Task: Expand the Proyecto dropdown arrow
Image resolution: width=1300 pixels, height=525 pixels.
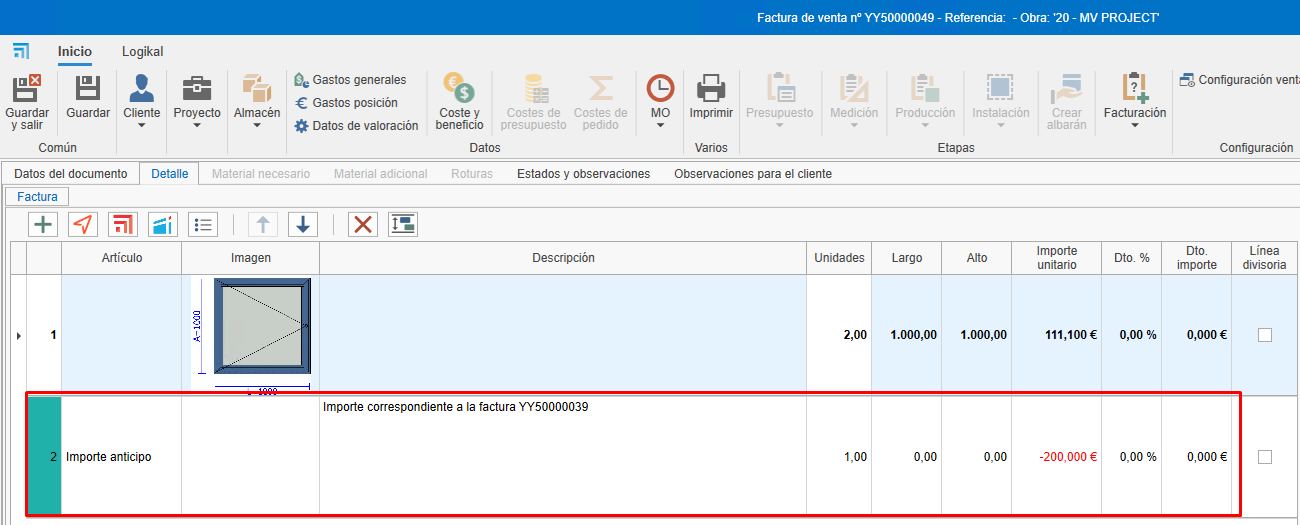Action: 197,126
